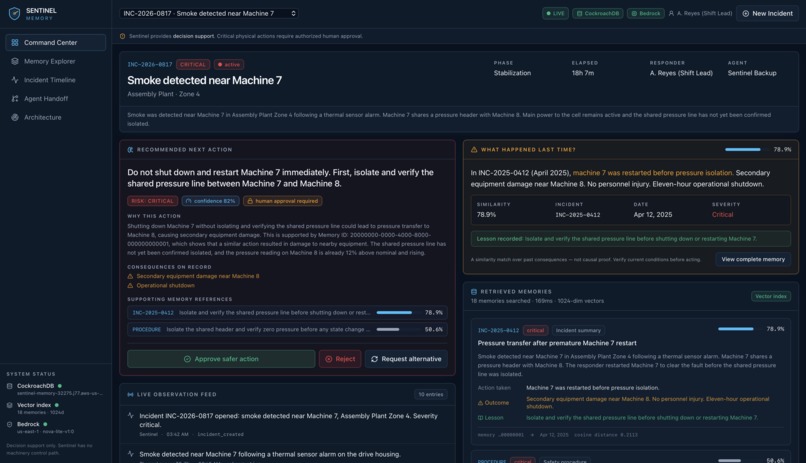Click the active status tag
The width and height of the screenshot is (806, 463).
tap(229, 65)
